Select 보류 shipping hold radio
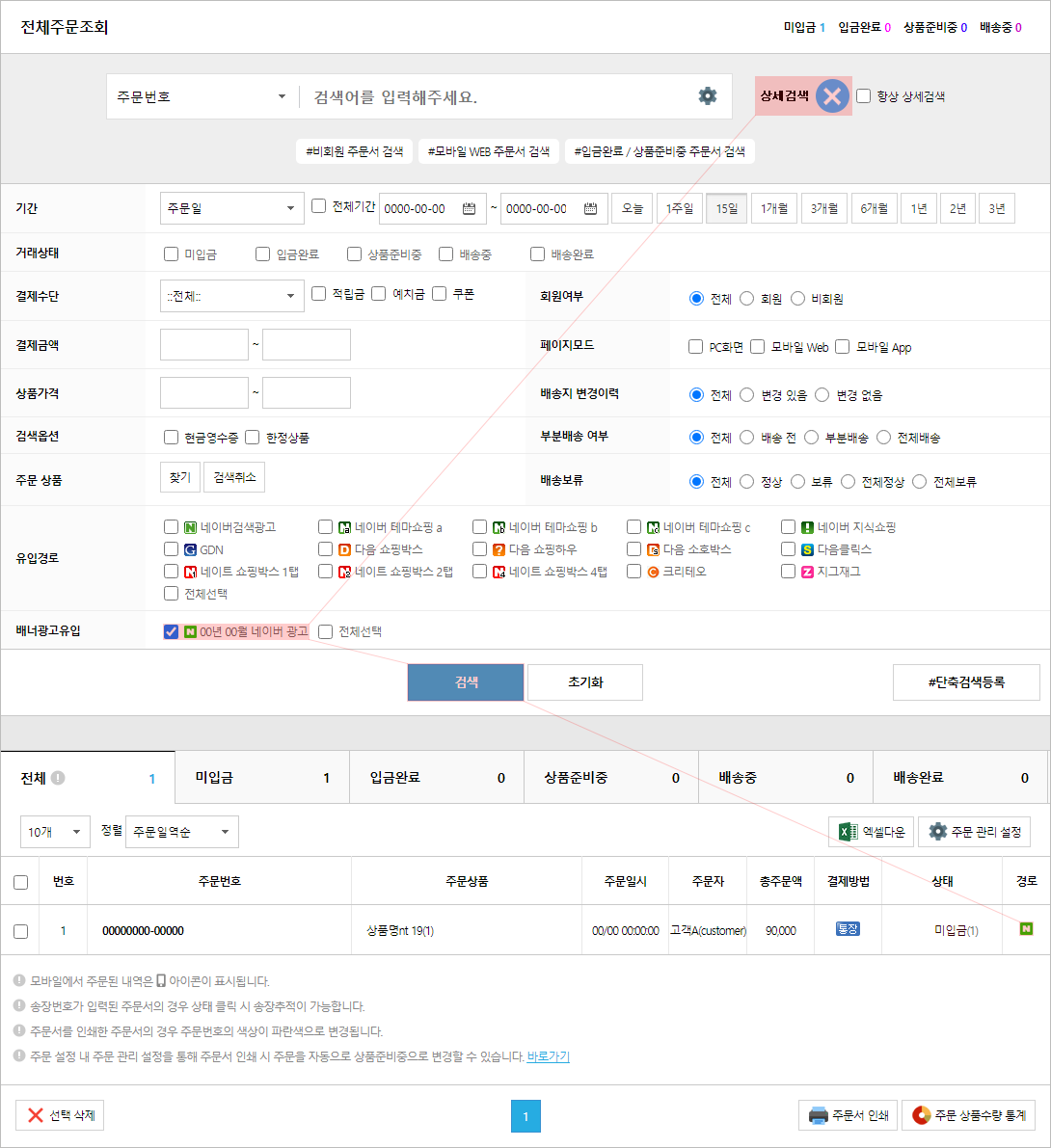 pyautogui.click(x=797, y=482)
